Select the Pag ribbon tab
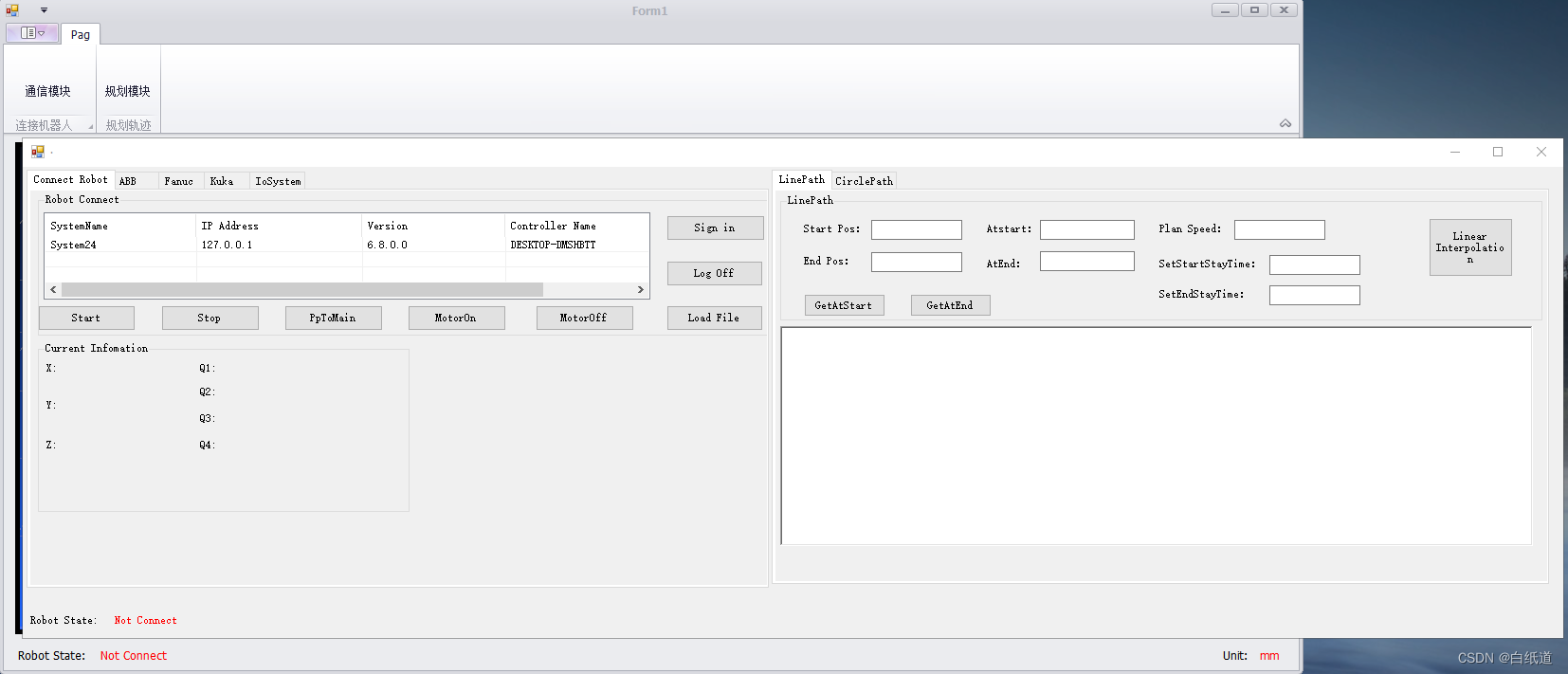The height and width of the screenshot is (674, 1568). pyautogui.click(x=81, y=34)
